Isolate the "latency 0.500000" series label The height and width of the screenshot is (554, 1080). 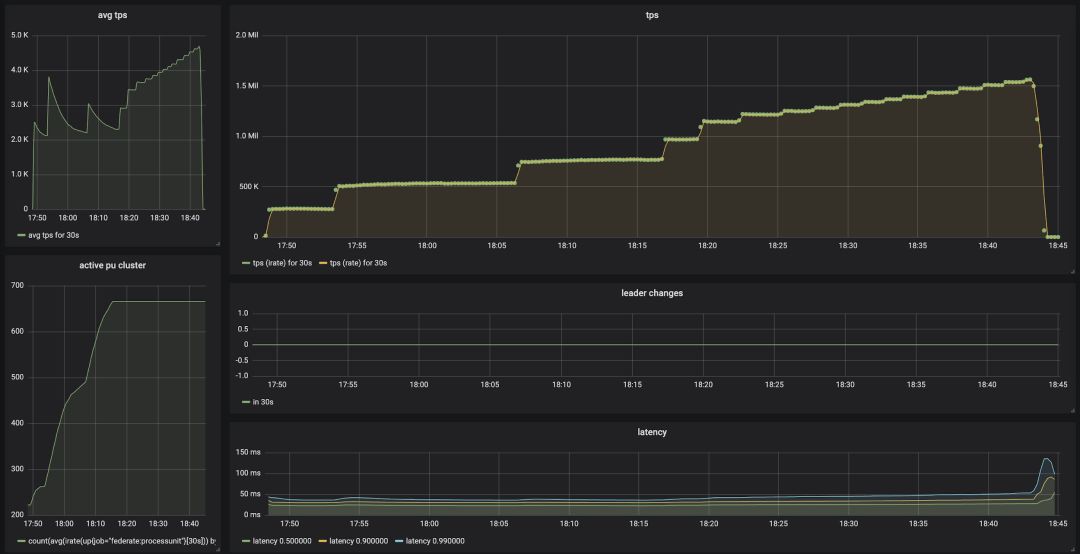[x=283, y=541]
